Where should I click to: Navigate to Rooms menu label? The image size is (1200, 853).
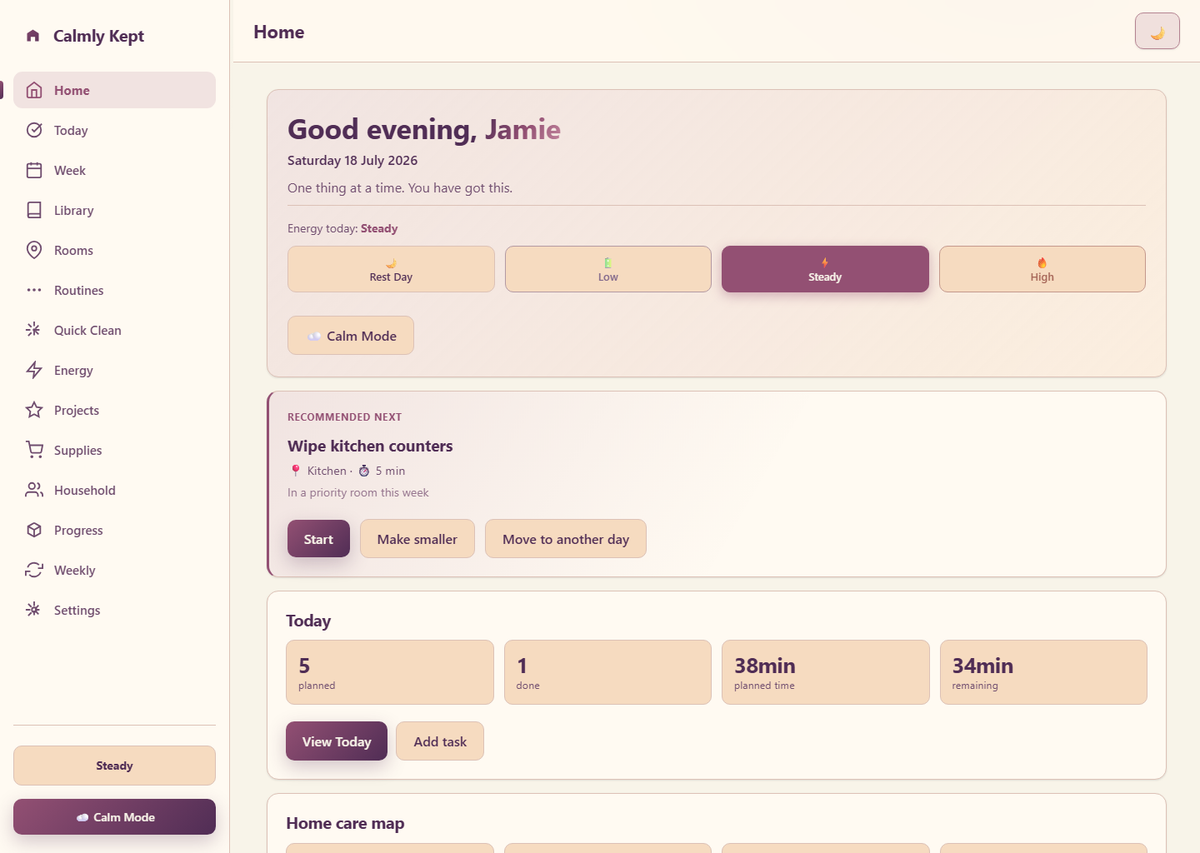(74, 250)
